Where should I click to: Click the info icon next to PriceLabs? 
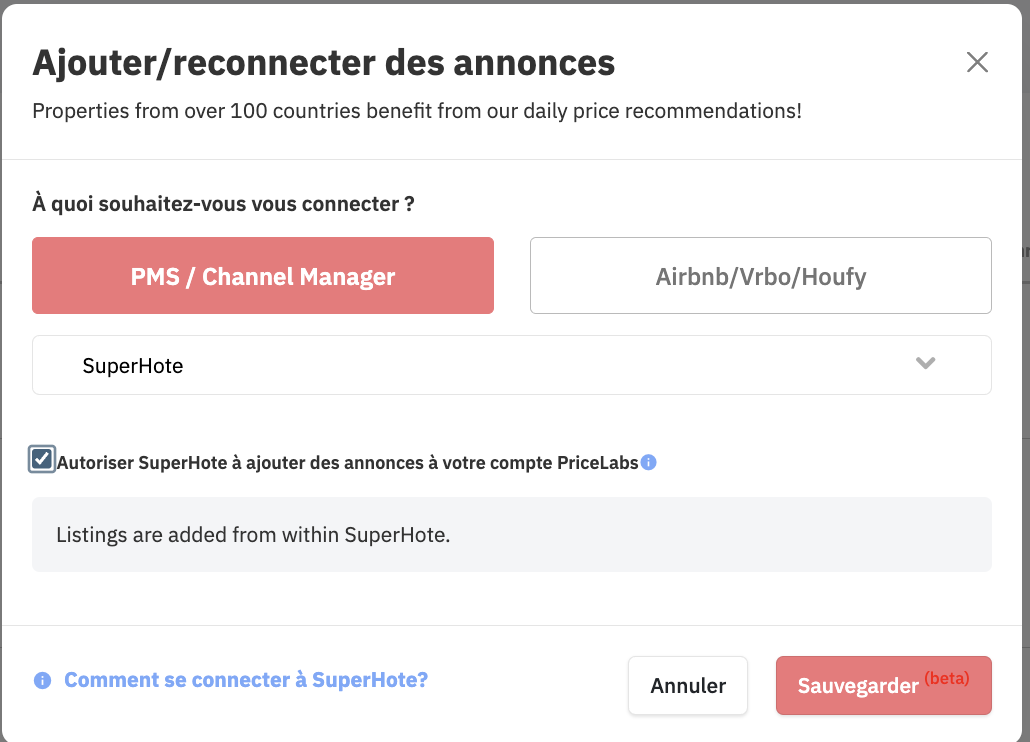point(648,462)
